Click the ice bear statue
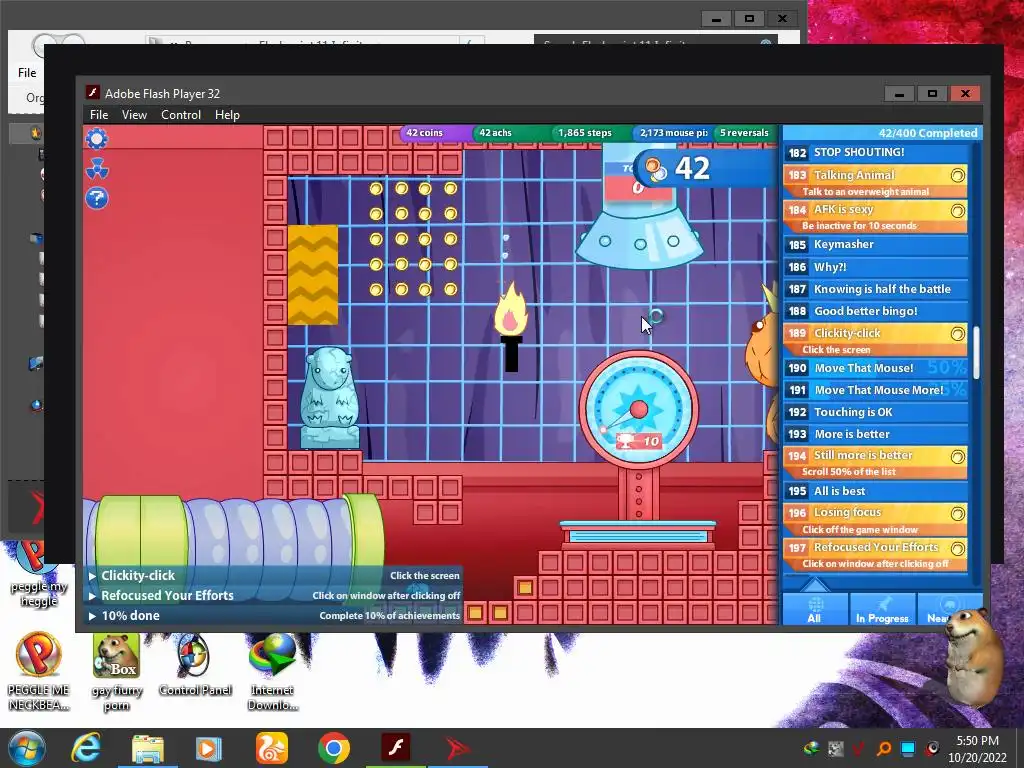 click(329, 398)
